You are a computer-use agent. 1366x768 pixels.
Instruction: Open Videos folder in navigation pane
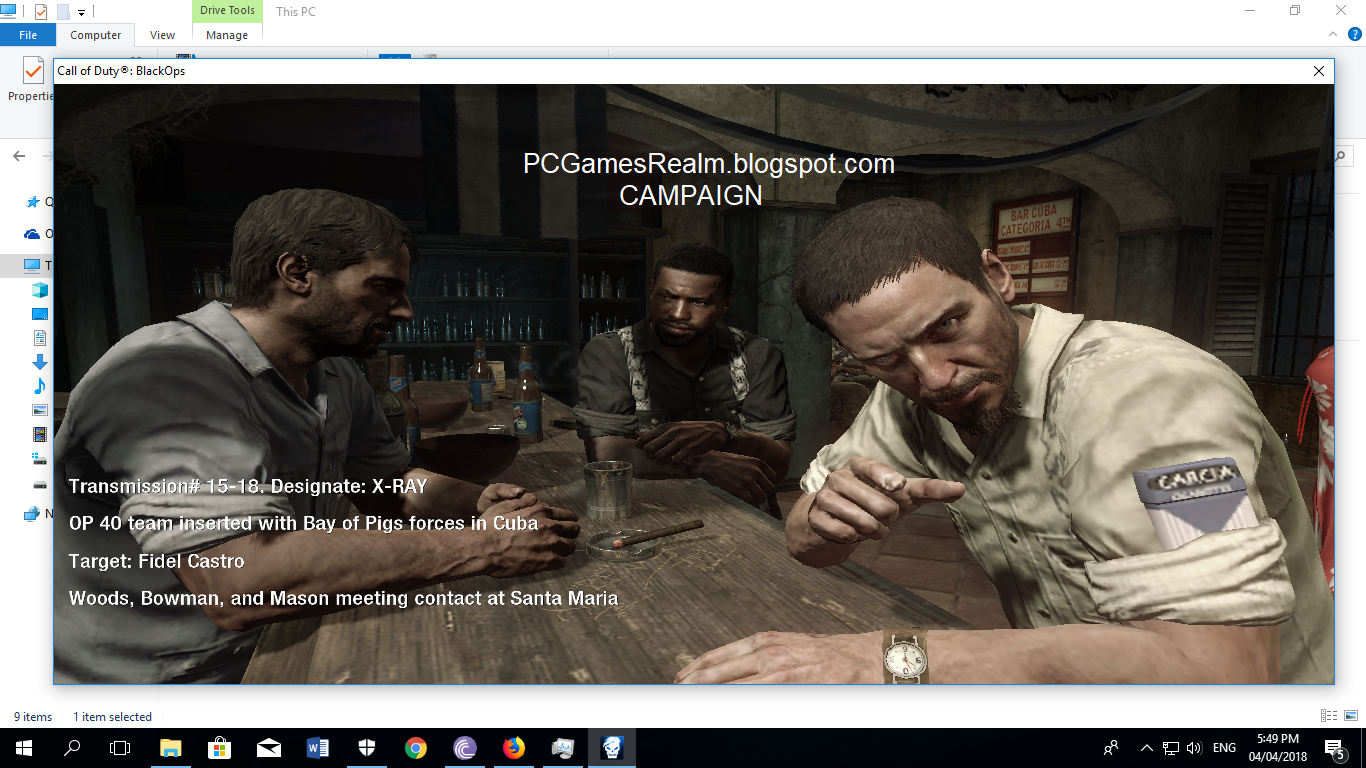pyautogui.click(x=40, y=434)
